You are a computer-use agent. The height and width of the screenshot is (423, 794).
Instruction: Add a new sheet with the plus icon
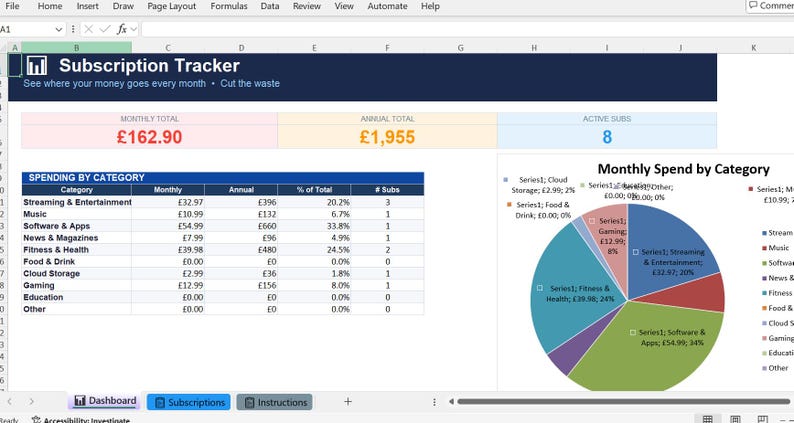[x=348, y=402]
